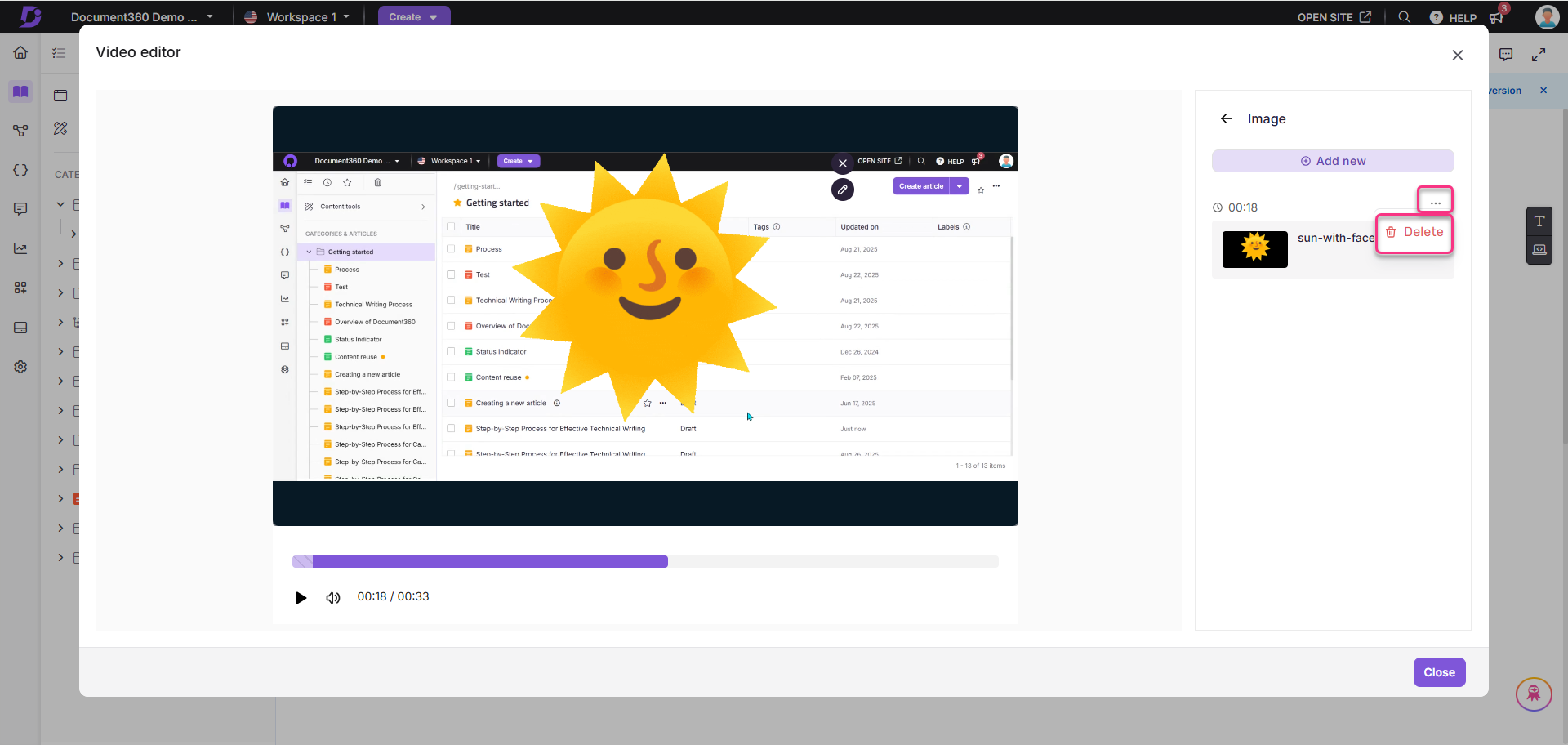Screen dimensions: 1568x745
Task: Open the Content tools icon in secondary sidebar
Action: tap(60, 128)
